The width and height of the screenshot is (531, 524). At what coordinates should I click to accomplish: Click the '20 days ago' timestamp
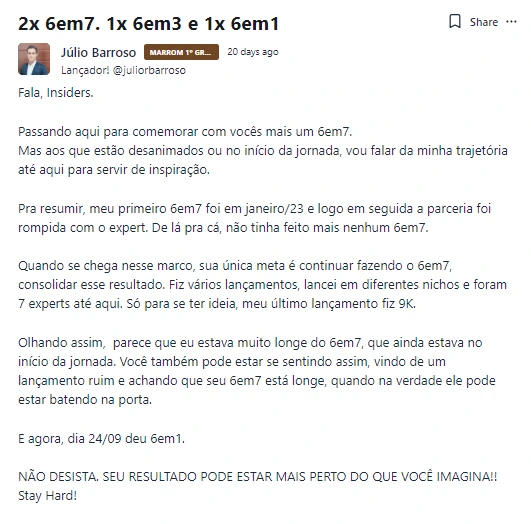(253, 52)
